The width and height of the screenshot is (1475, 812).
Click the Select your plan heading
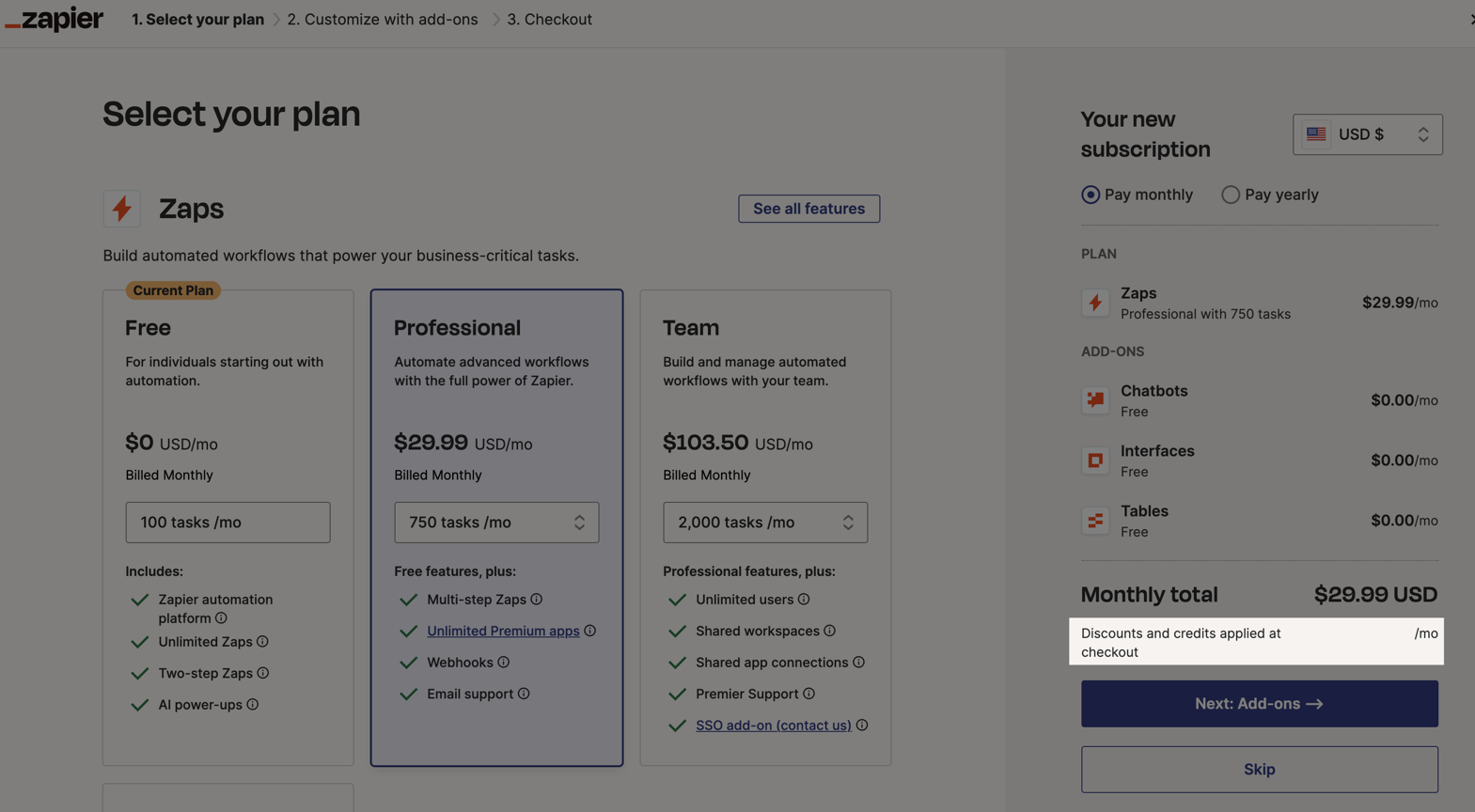click(231, 115)
